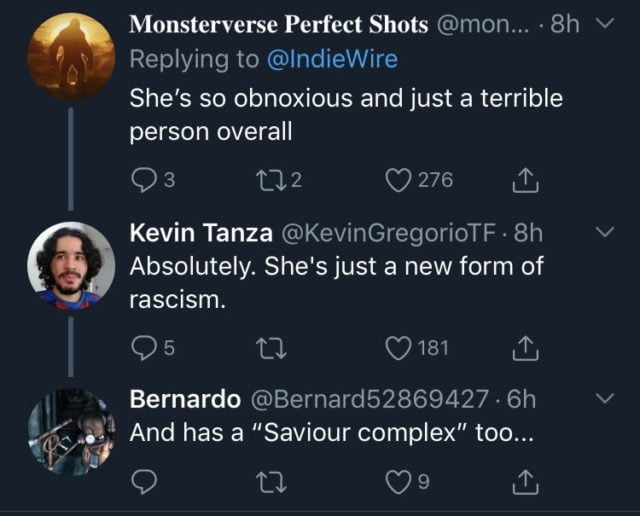
Task: View Kevin Tanza's profile picture
Action: click(x=70, y=266)
